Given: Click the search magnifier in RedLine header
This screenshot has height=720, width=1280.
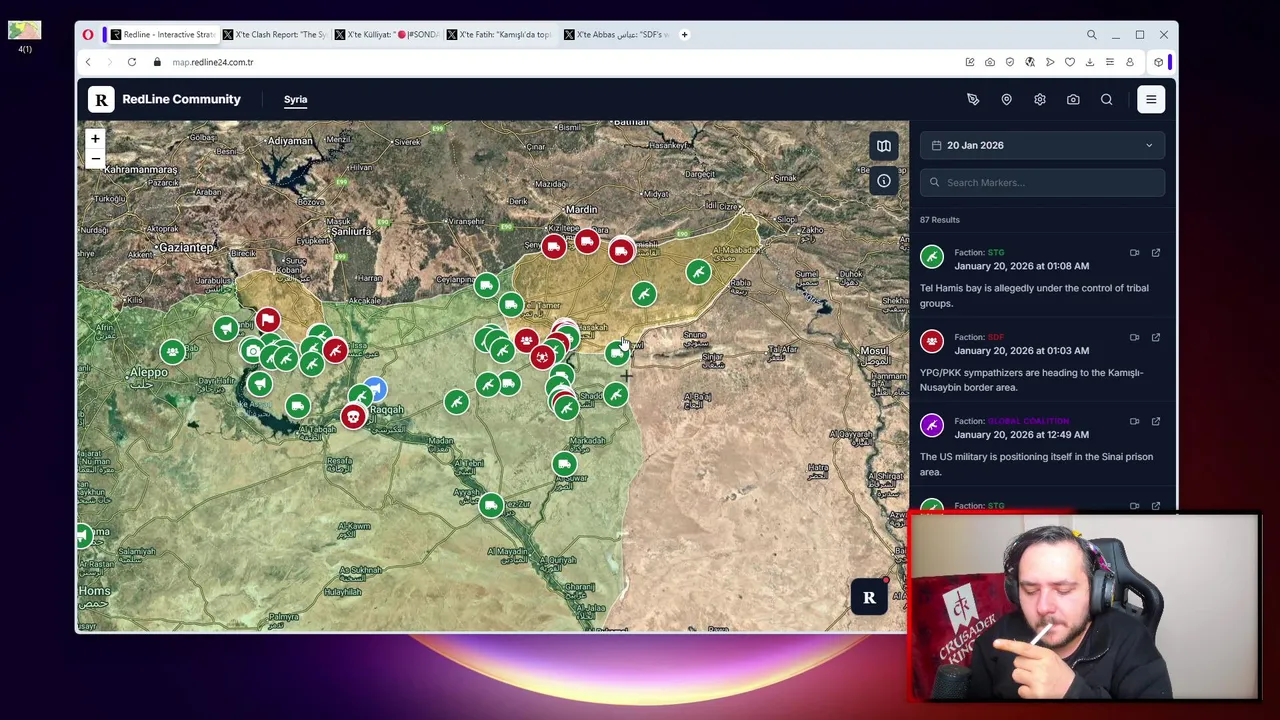Looking at the screenshot, I should [x=1106, y=99].
